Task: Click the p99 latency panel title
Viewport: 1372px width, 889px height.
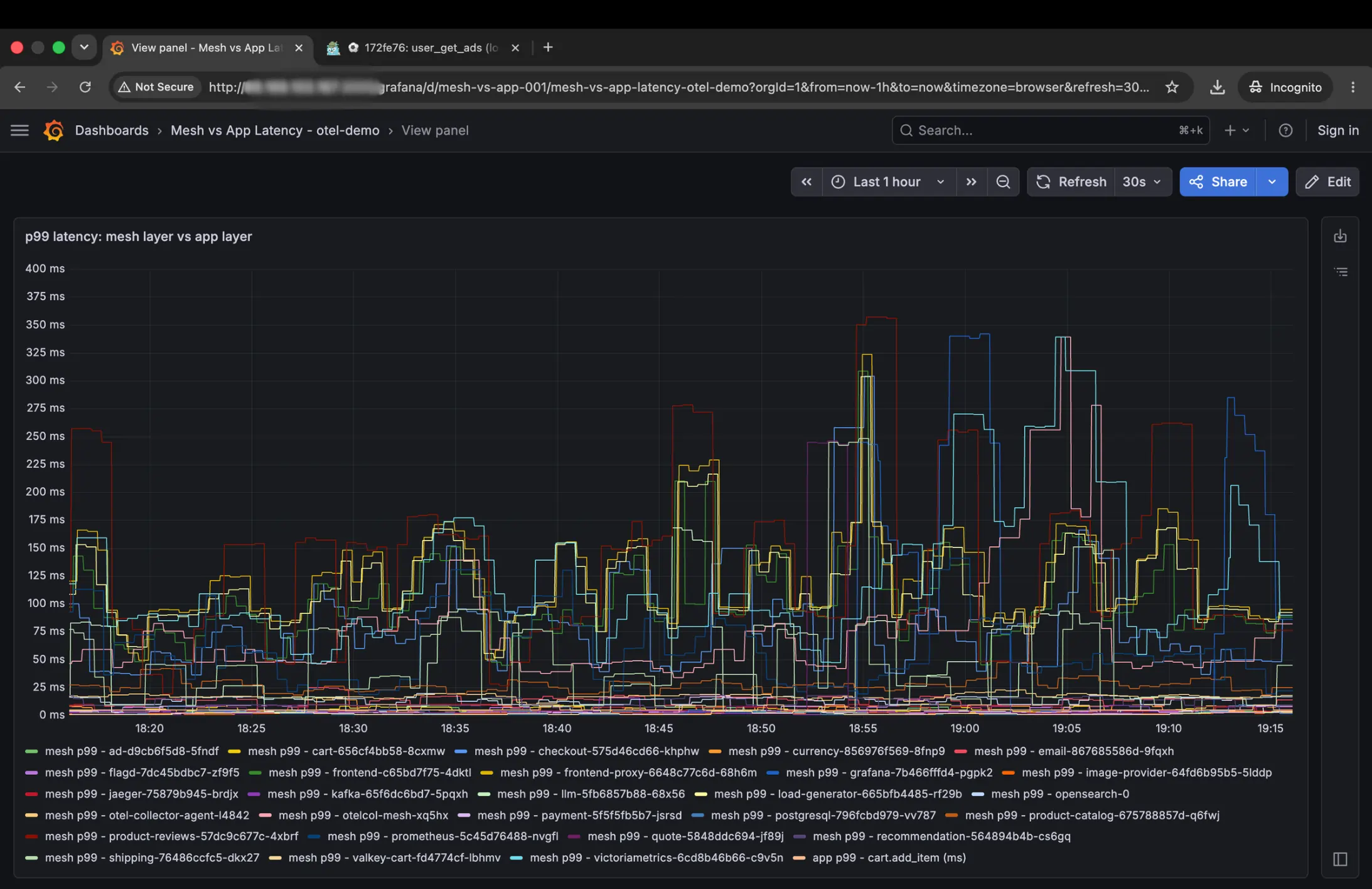Action: coord(138,237)
